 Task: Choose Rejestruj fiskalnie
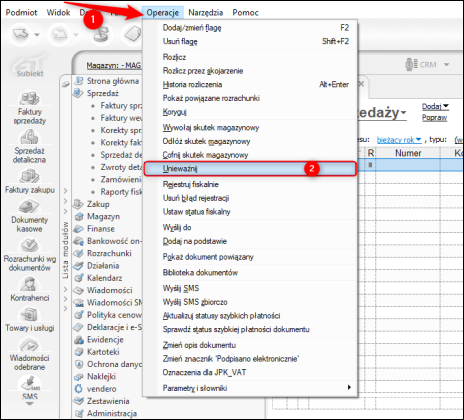250,184
